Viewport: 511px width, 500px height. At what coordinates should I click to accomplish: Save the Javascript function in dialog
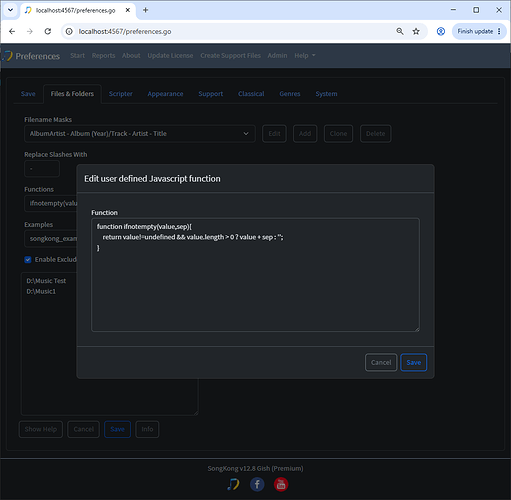tap(413, 362)
